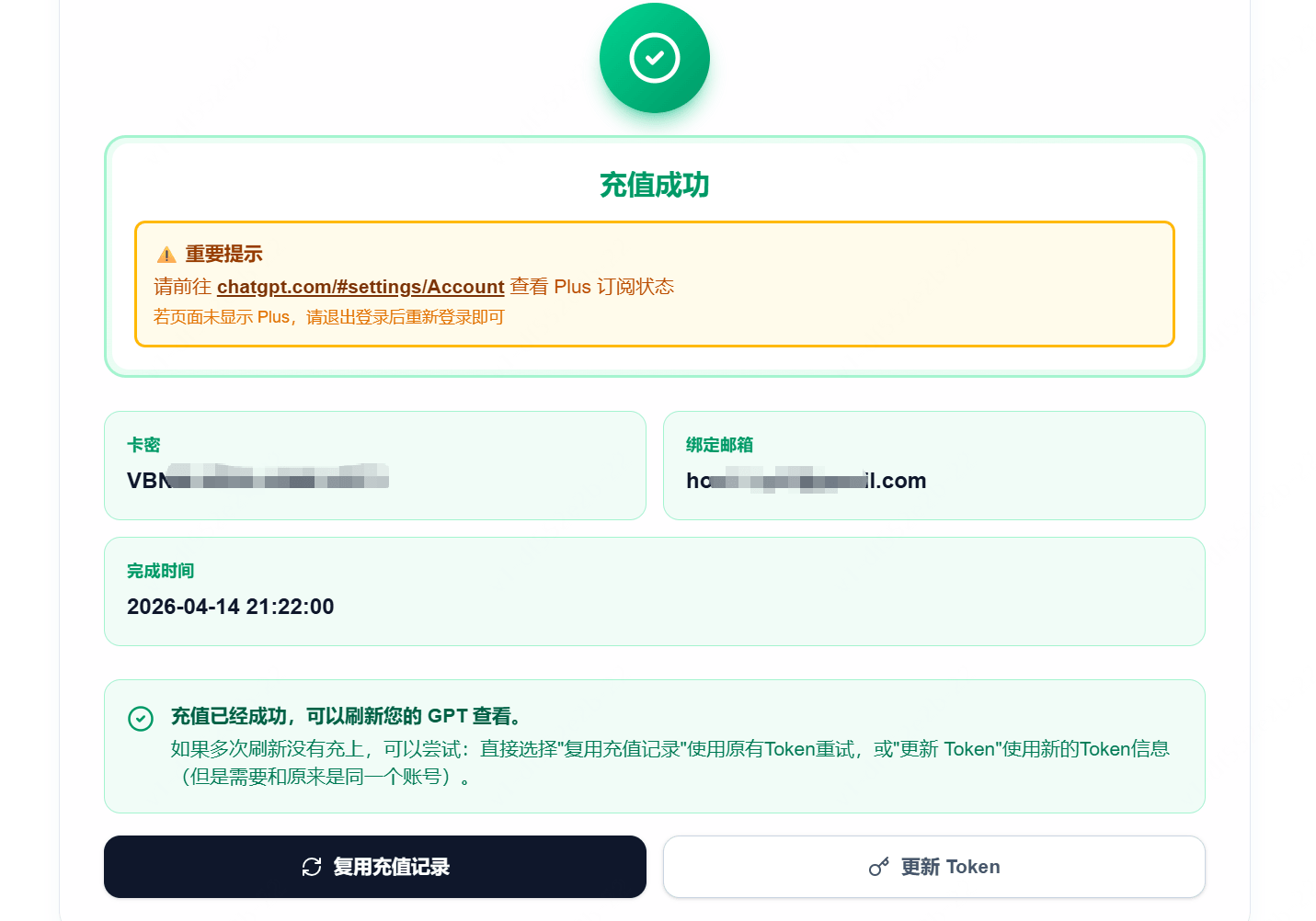Image resolution: width=1316 pixels, height=921 pixels.
Task: Click the warning triangle icon beside 重要提示
Action: [x=166, y=255]
